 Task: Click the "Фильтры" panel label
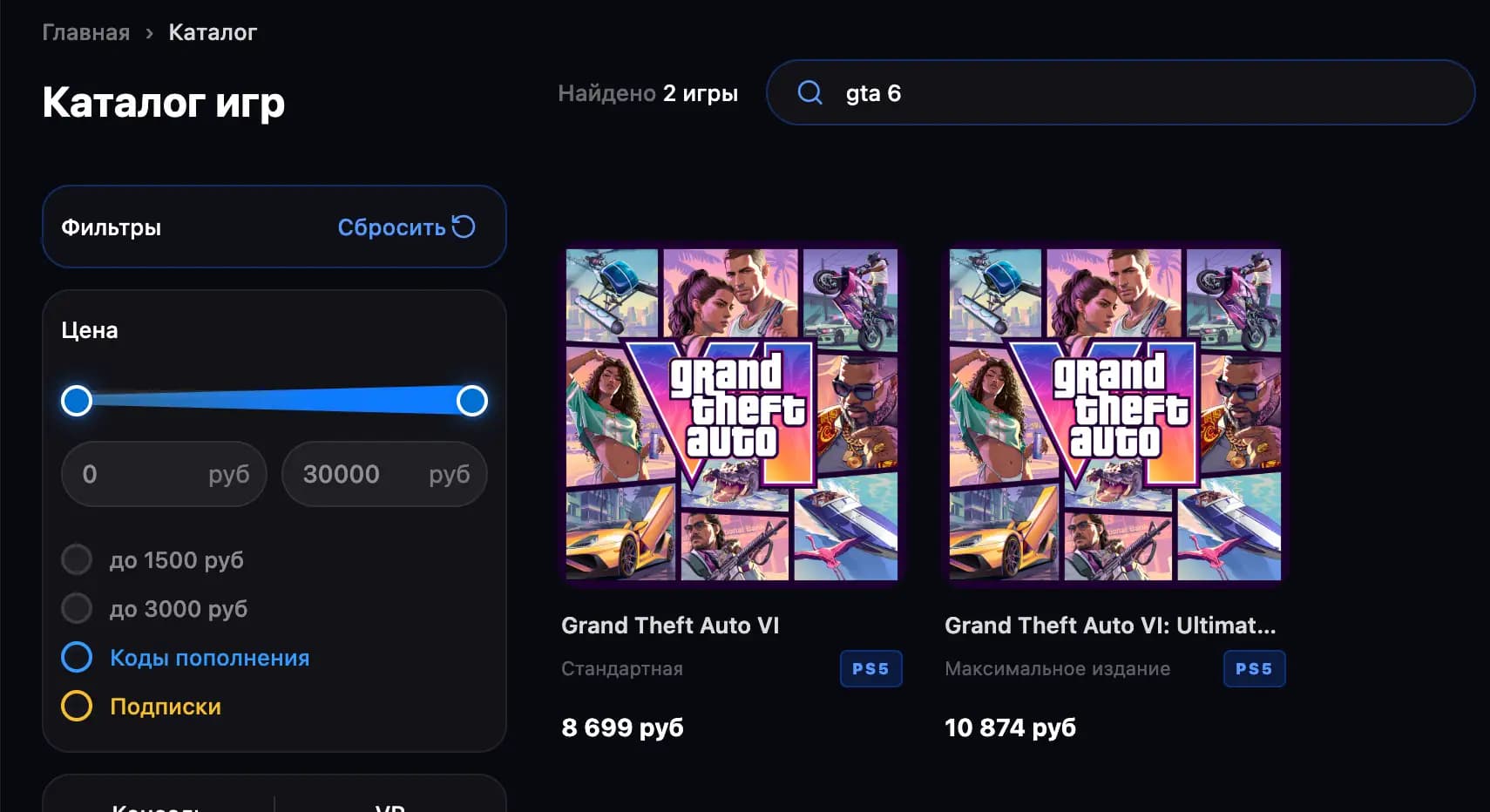coord(111,227)
